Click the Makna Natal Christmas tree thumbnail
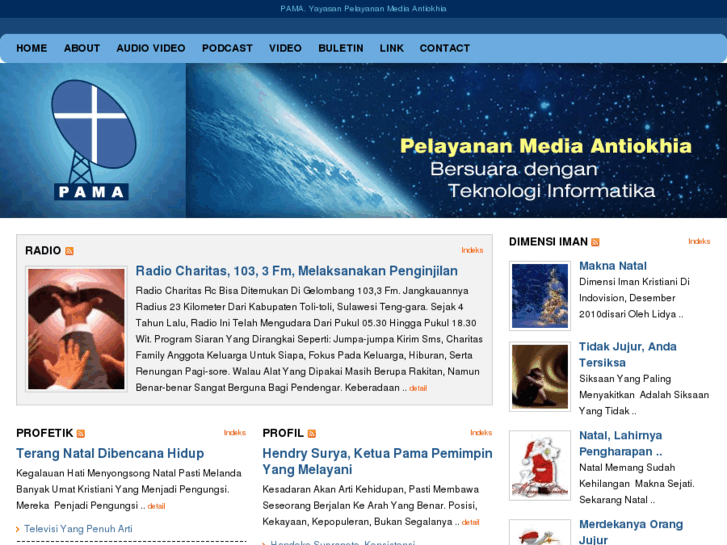Image resolution: width=727 pixels, height=545 pixels. [540, 296]
